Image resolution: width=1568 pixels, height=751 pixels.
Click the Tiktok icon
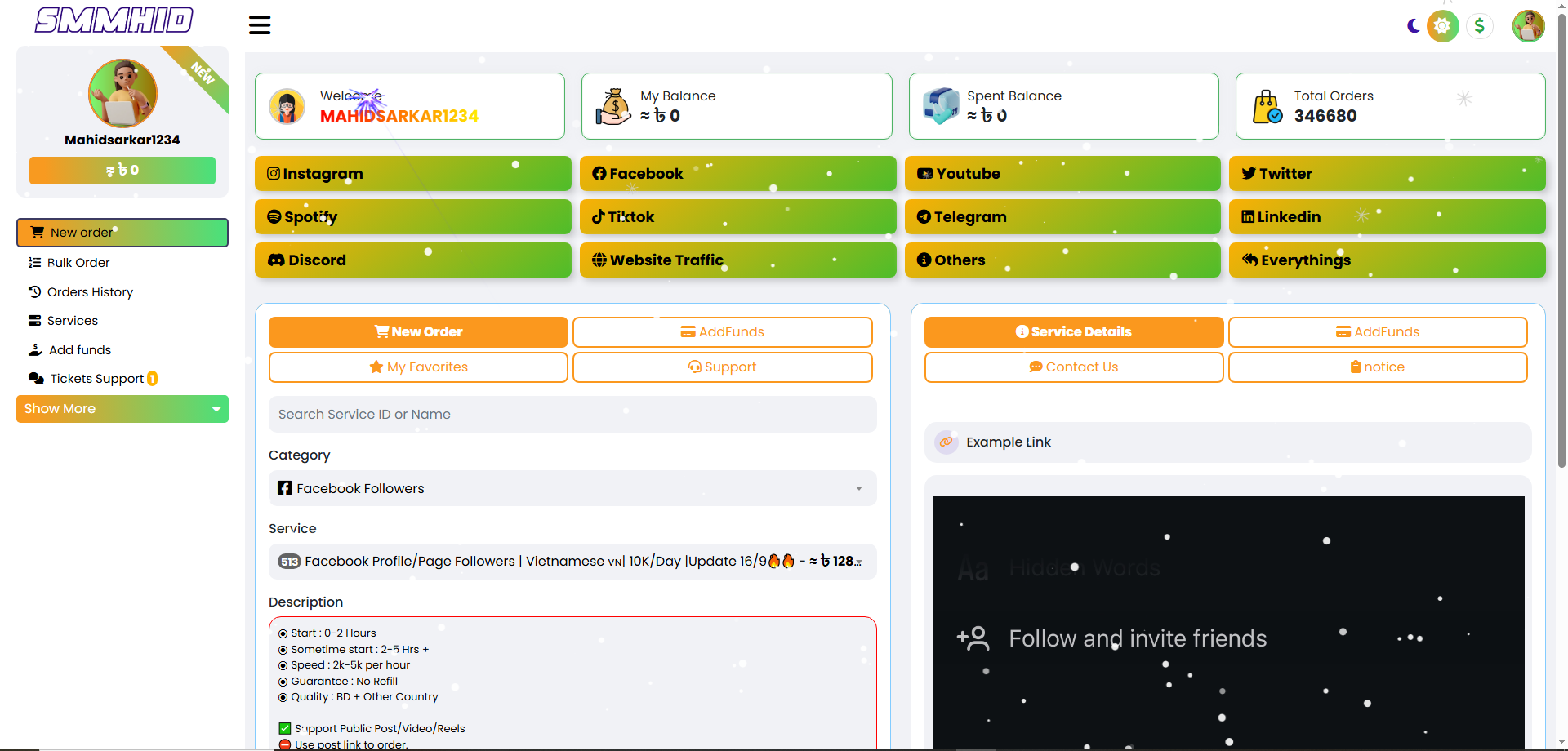[599, 217]
